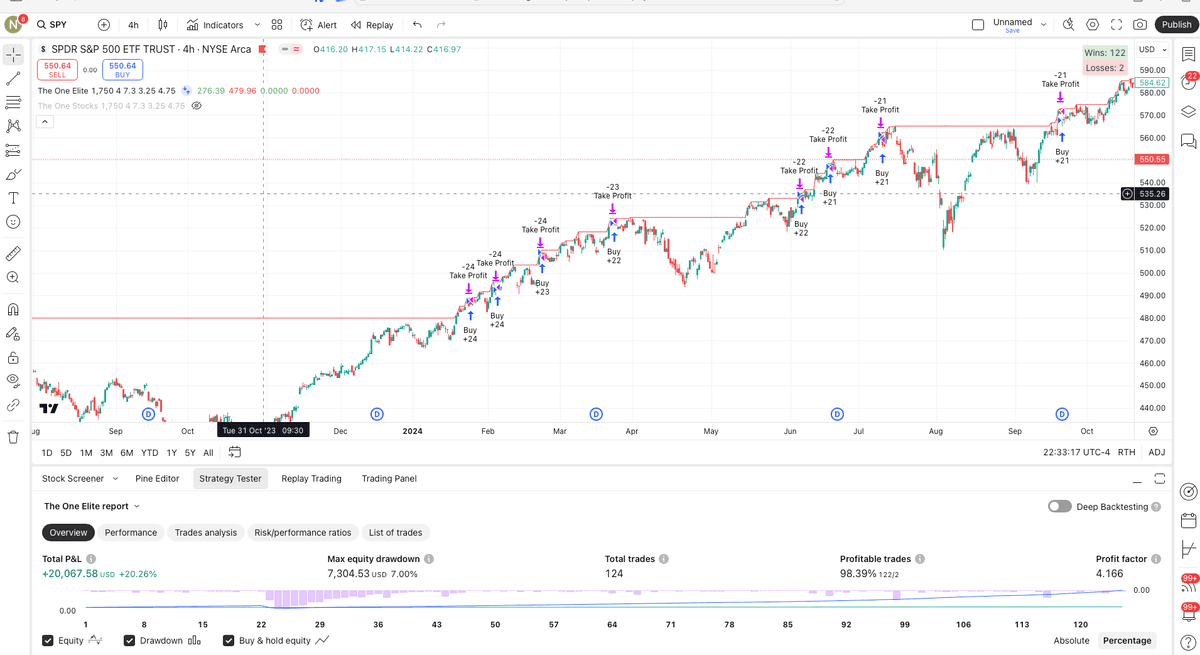Expand the Stock Screener dropdown
1200x655 pixels.
tap(115, 479)
